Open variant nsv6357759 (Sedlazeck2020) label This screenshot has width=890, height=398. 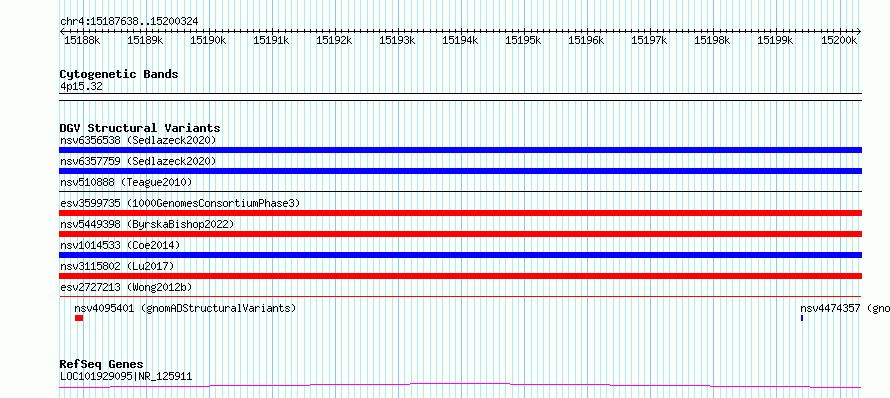click(x=138, y=161)
